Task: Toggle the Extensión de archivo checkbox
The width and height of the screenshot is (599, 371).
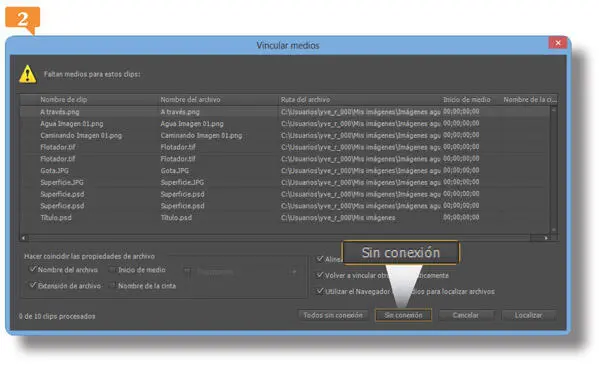Action: [32, 285]
